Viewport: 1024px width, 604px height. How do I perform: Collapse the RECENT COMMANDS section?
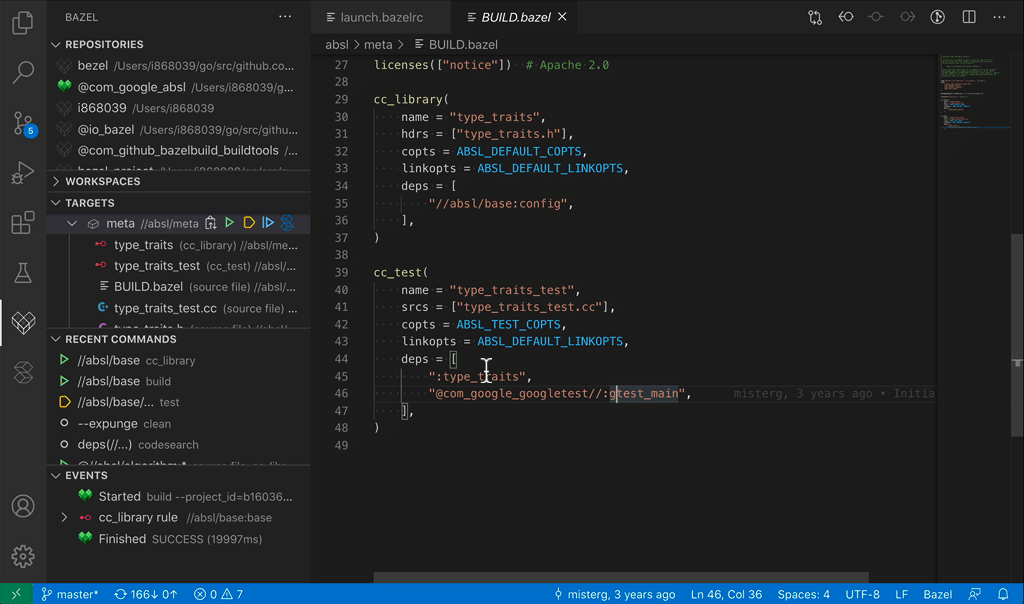point(56,340)
